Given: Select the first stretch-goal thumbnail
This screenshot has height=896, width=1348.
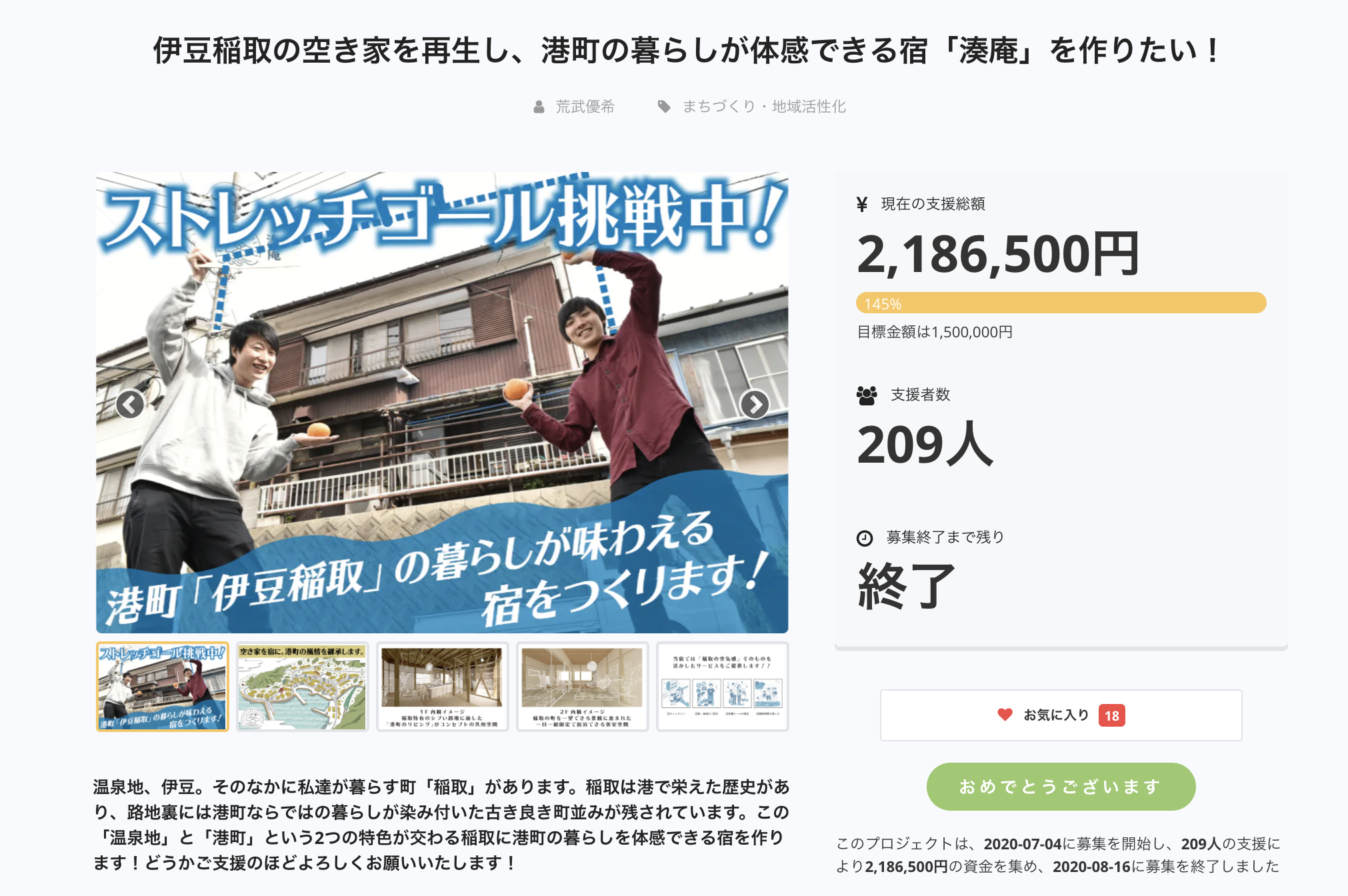Looking at the screenshot, I should pyautogui.click(x=163, y=687).
